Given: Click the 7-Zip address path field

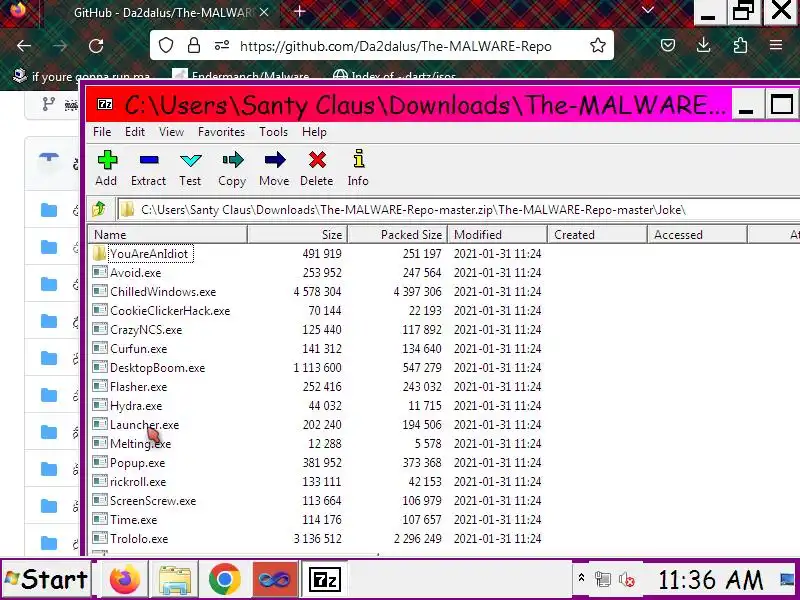Looking at the screenshot, I should (x=459, y=210).
